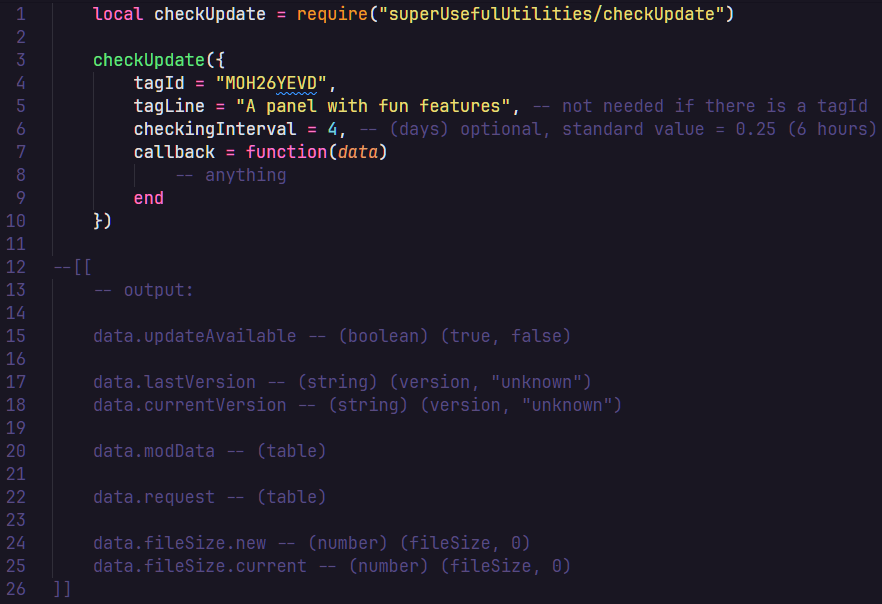Click the checkingInterval number 4
This screenshot has width=882, height=604.
tap(332, 129)
